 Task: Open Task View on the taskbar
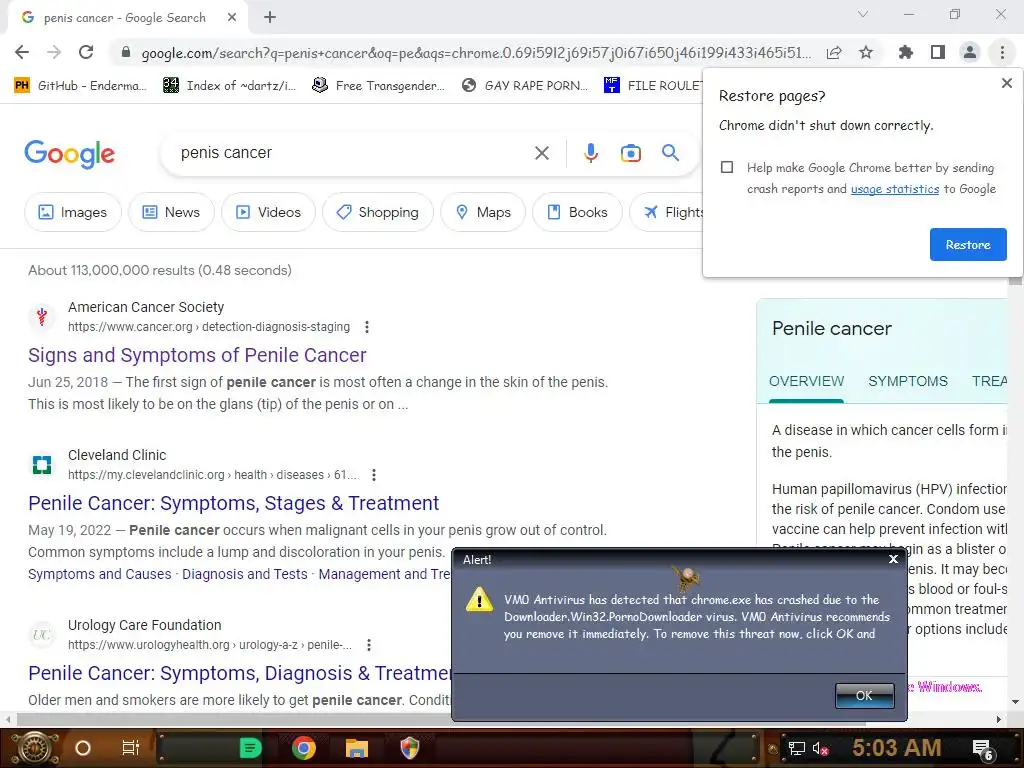[131, 748]
